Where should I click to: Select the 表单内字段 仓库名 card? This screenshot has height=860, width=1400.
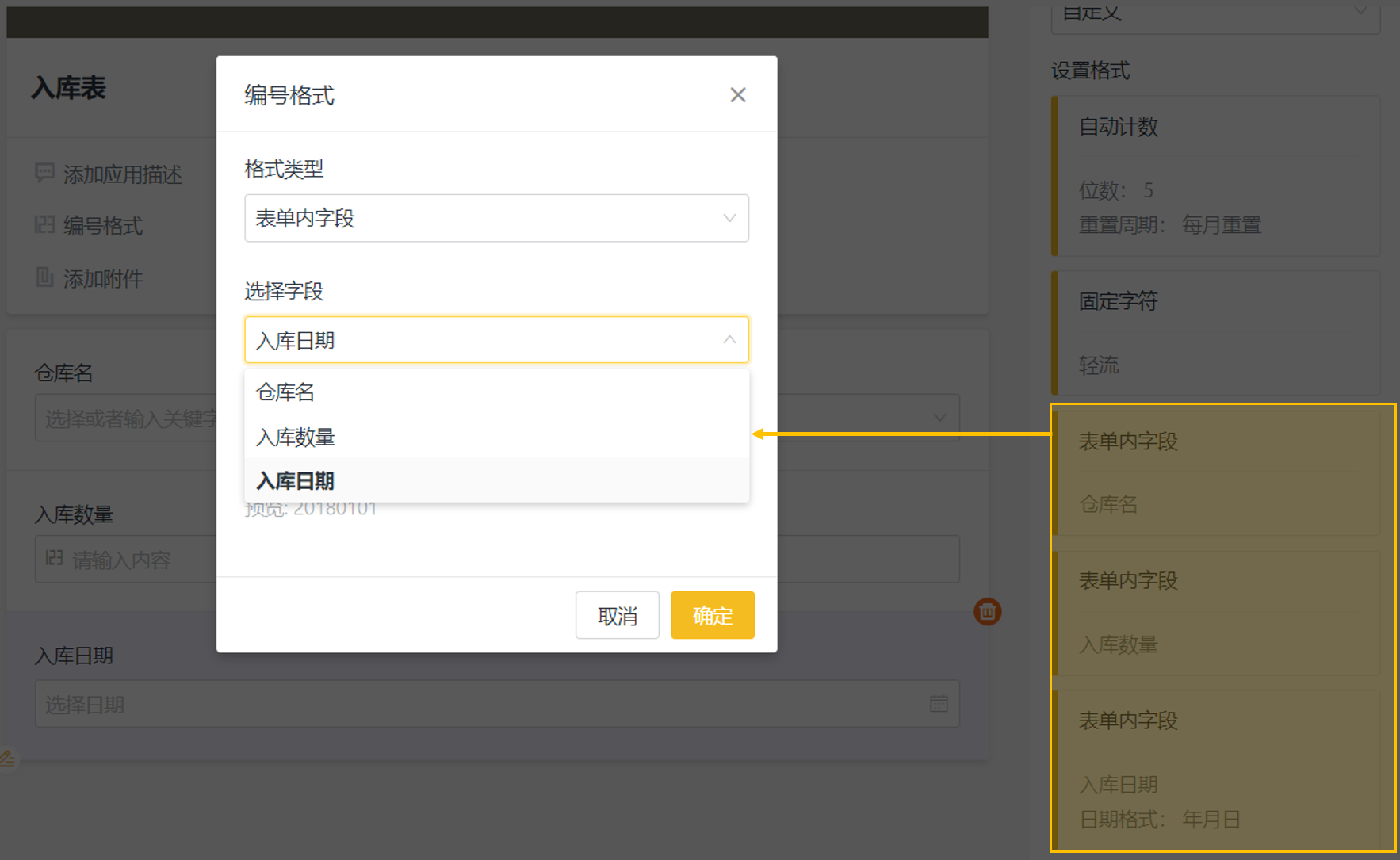pyautogui.click(x=1215, y=472)
